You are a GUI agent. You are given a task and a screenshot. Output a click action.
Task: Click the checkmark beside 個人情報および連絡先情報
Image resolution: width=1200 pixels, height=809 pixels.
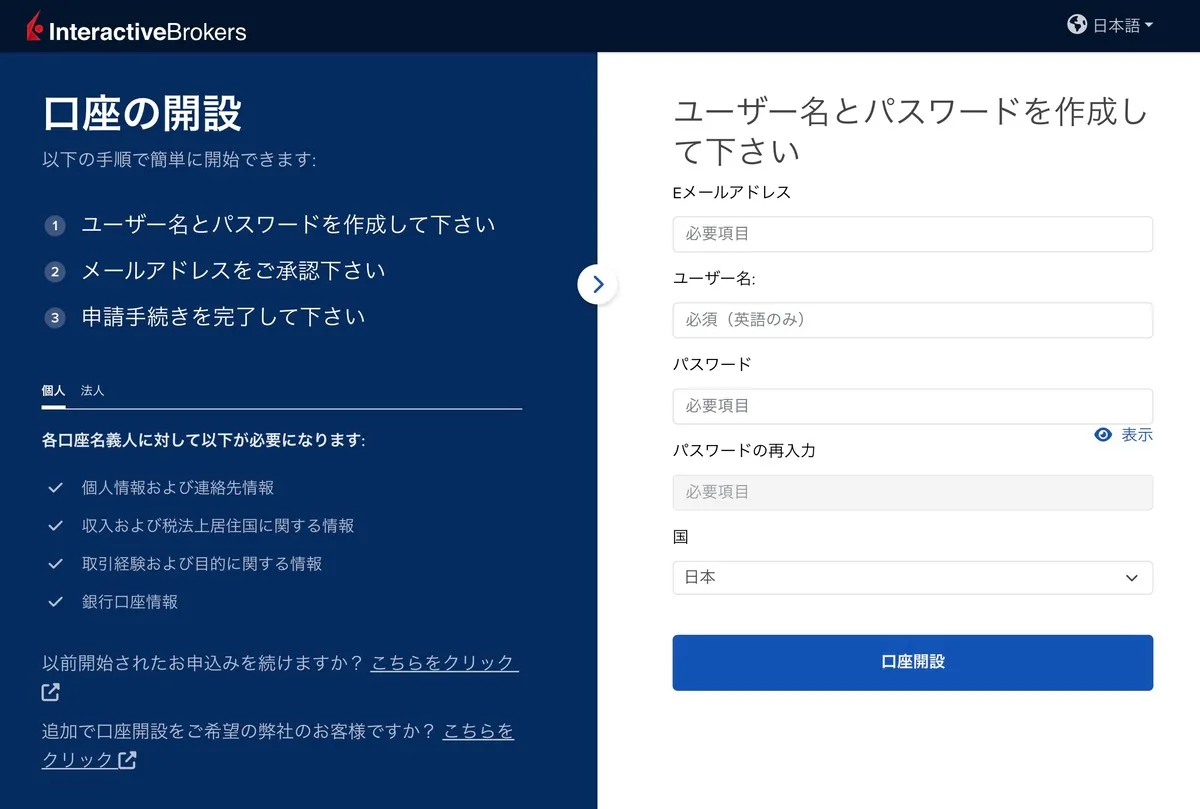tap(56, 488)
